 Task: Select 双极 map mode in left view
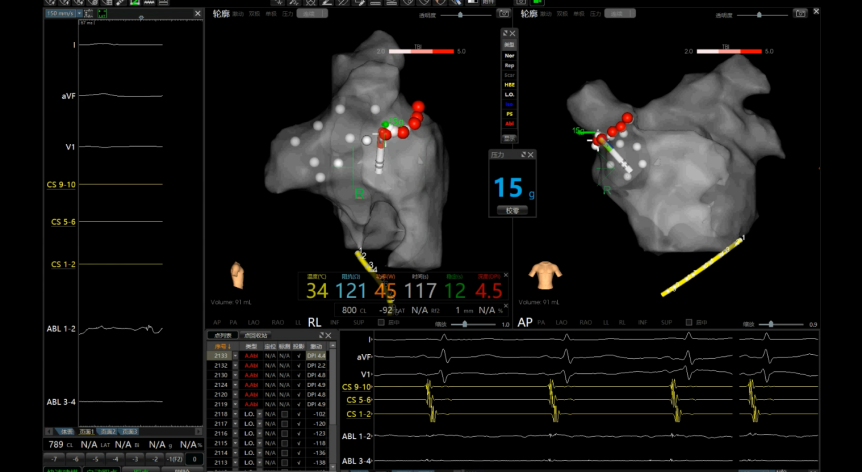click(254, 14)
